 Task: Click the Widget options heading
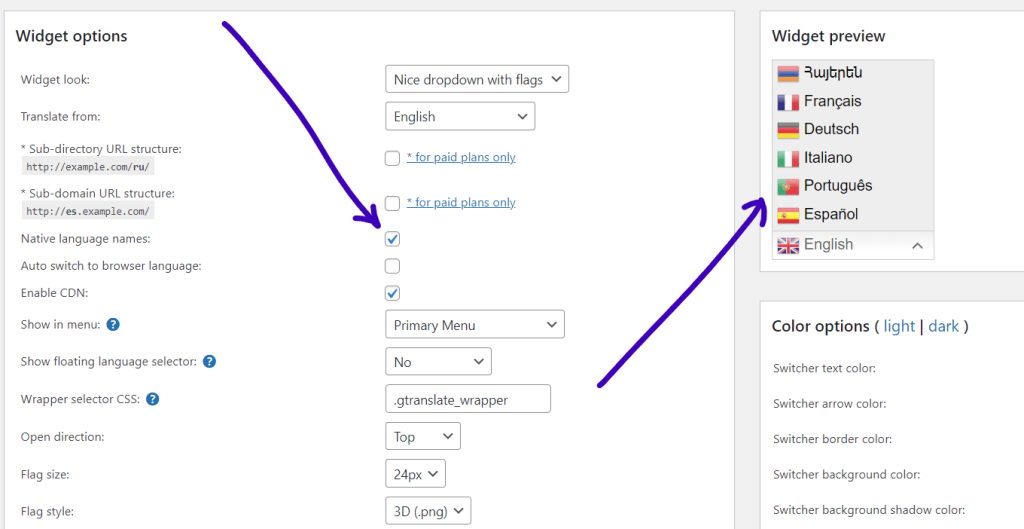click(x=71, y=36)
